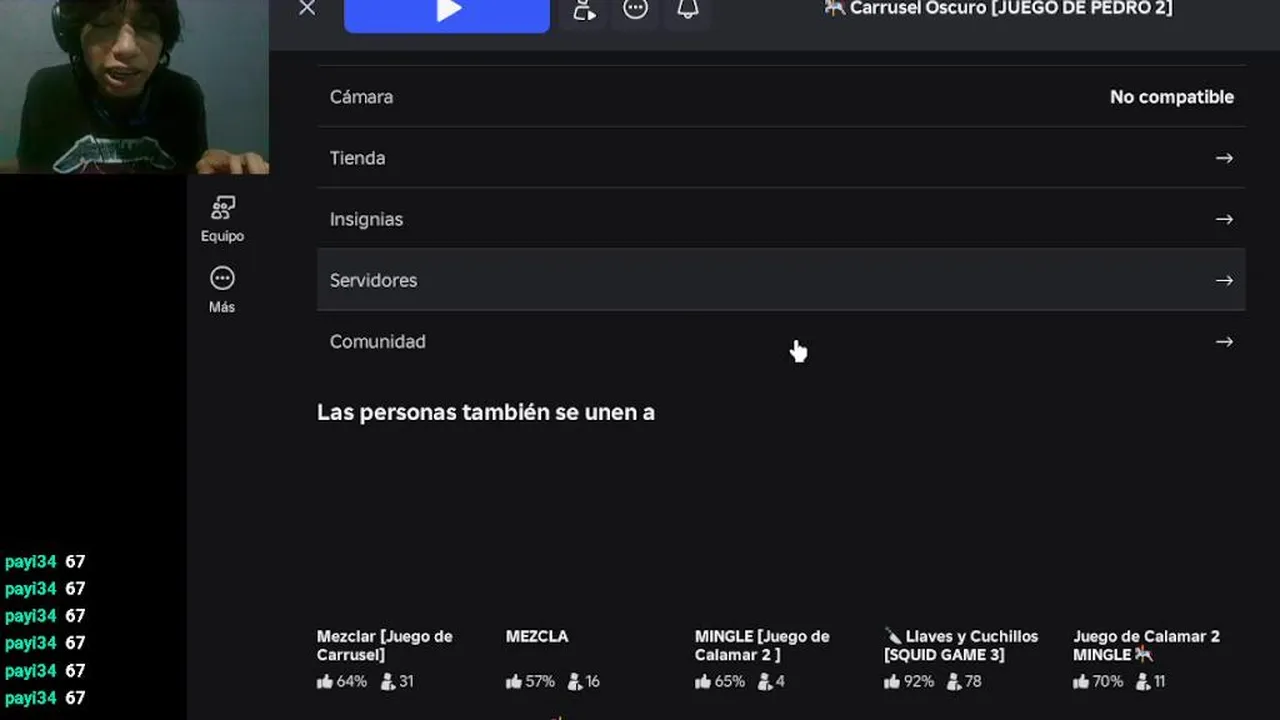This screenshot has height=720, width=1280.
Task: Click the arrow on the Comunidad row
Action: (x=1224, y=341)
